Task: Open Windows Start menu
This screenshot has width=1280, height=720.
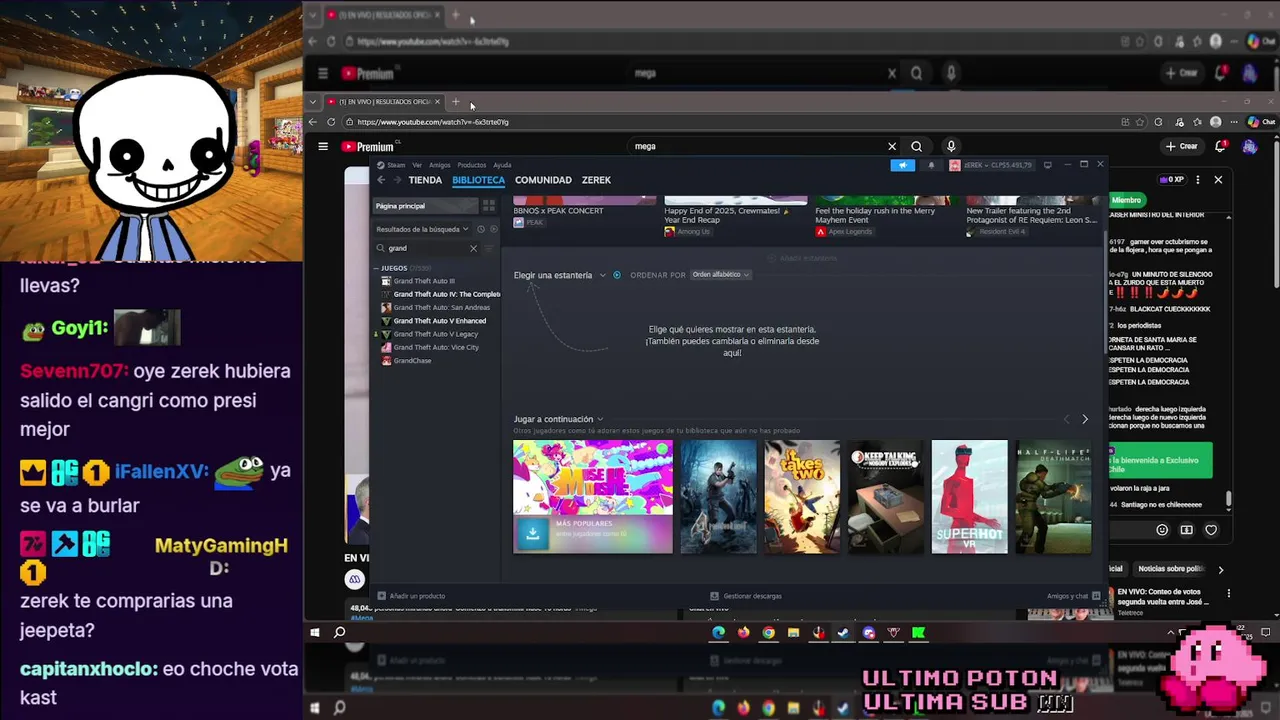Action: click(315, 632)
